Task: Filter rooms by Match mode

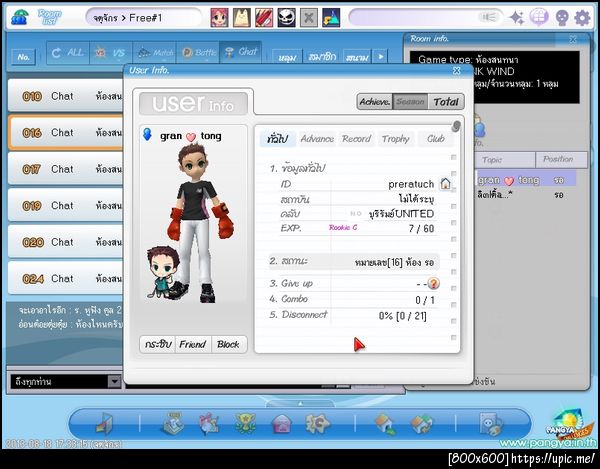Action: click(x=155, y=52)
